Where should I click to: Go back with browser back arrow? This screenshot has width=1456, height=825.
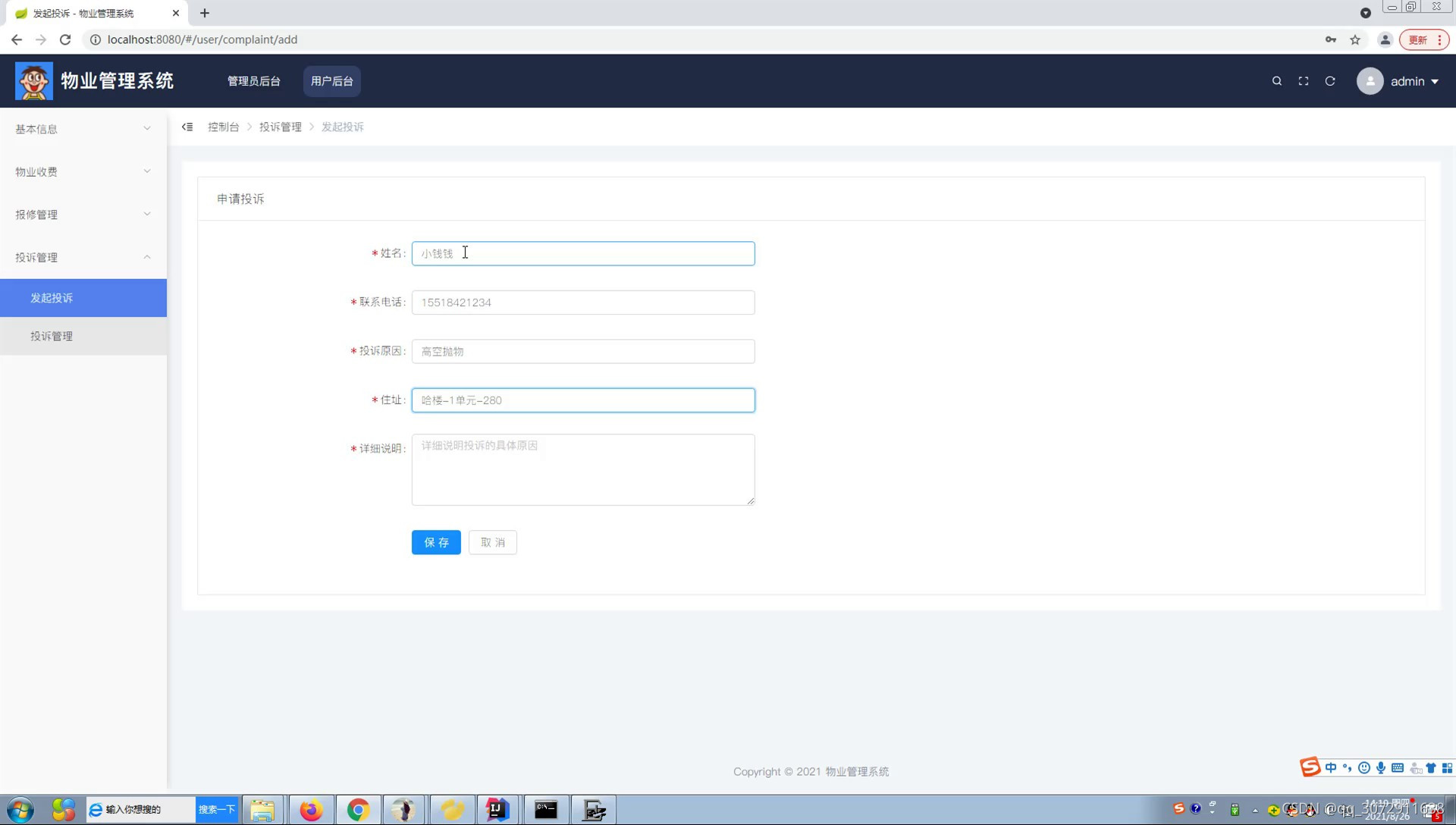[x=17, y=39]
